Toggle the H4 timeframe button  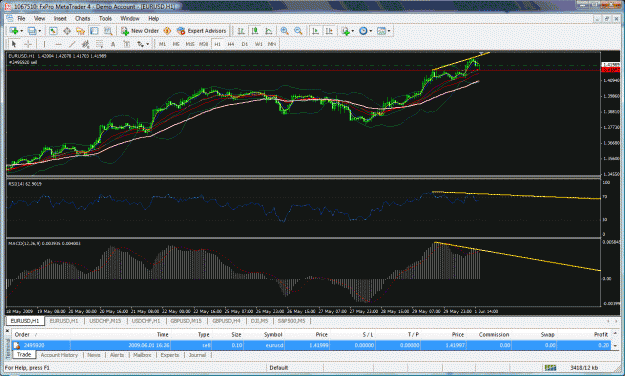(x=231, y=44)
